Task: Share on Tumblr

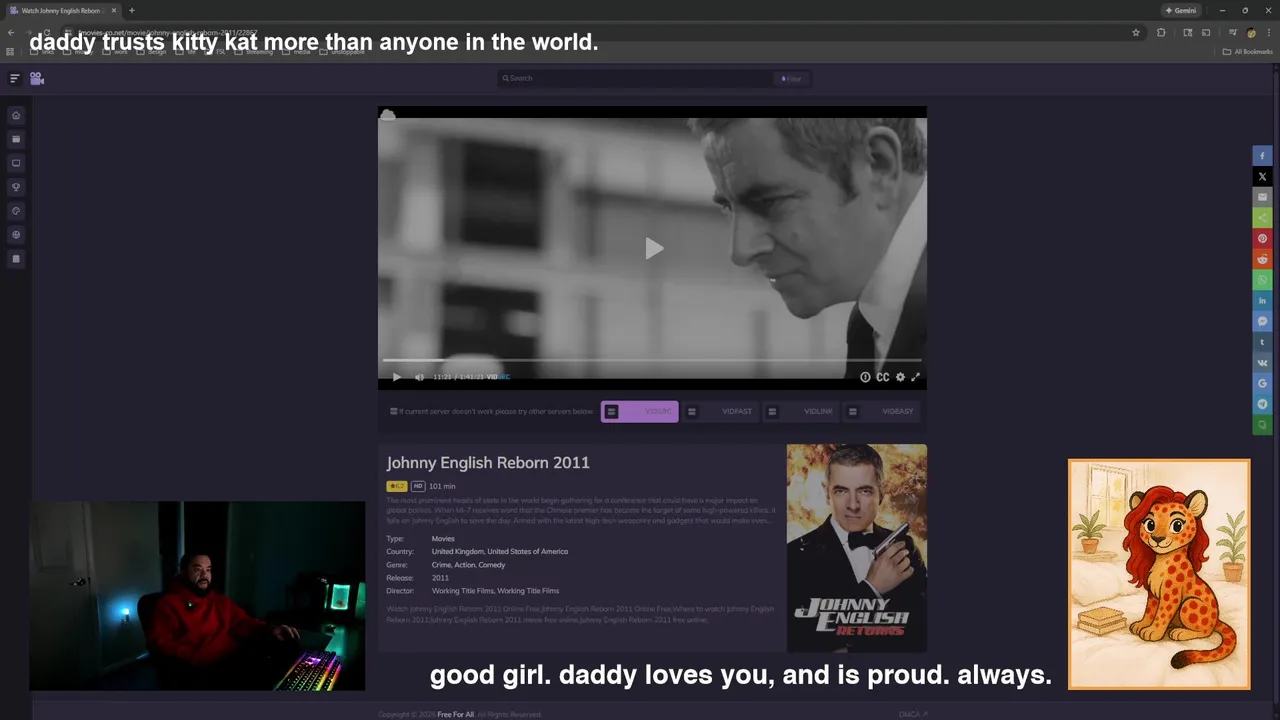Action: pos(1262,342)
